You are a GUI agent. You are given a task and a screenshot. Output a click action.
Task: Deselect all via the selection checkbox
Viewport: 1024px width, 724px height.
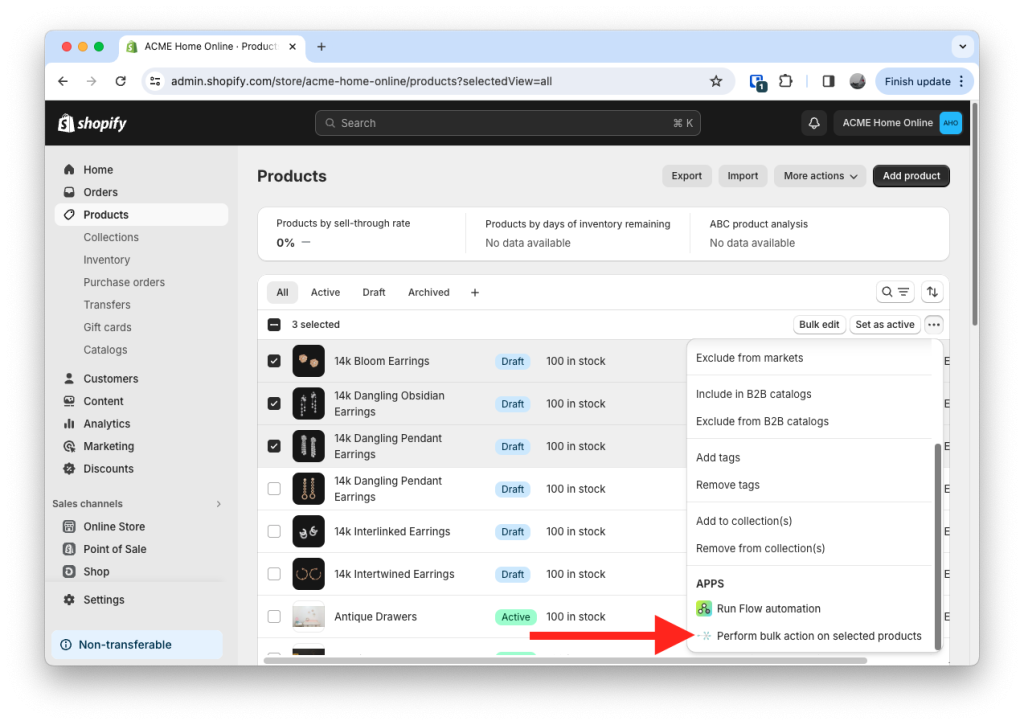273,324
